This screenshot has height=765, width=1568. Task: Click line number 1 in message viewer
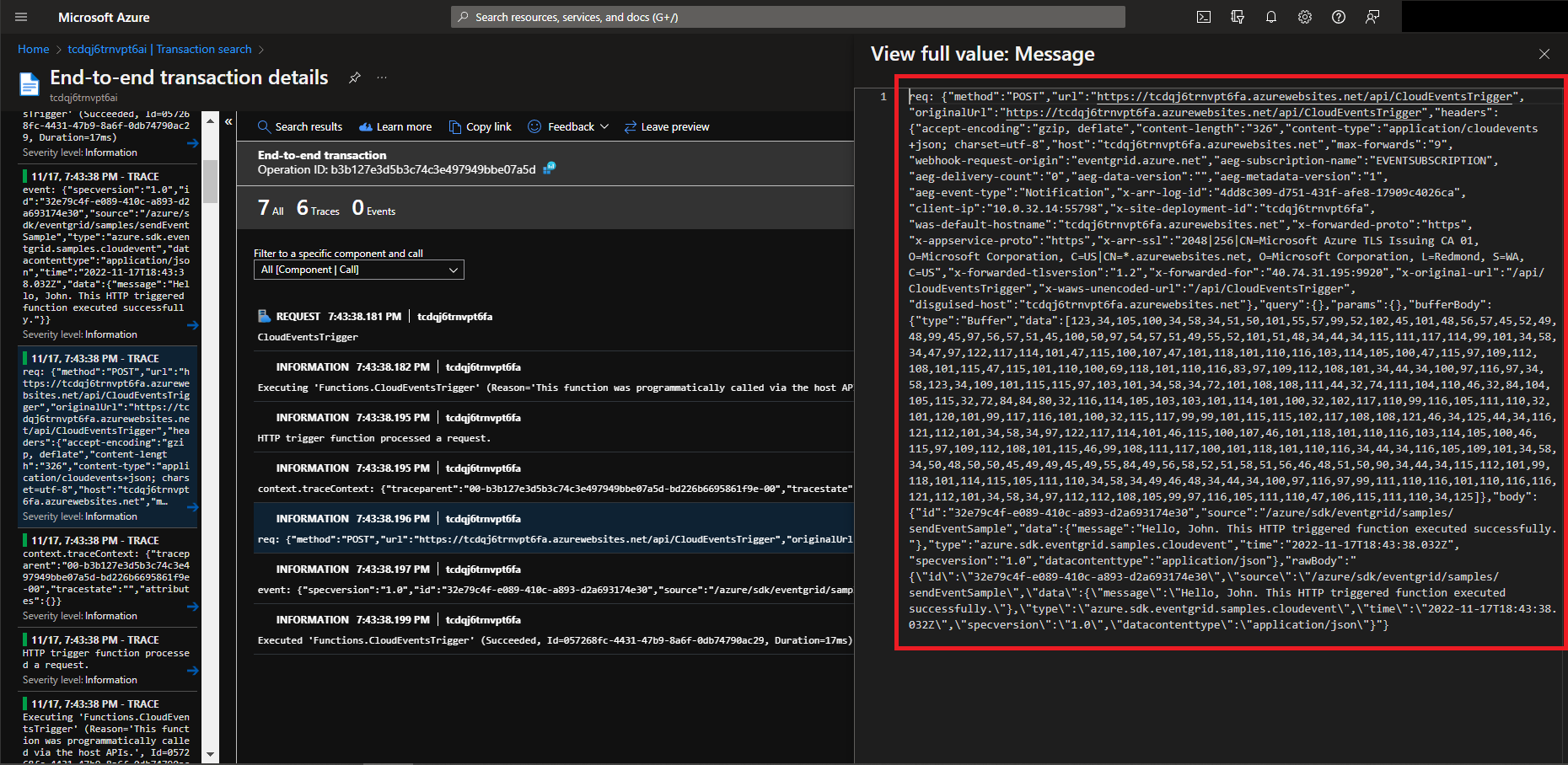[883, 97]
